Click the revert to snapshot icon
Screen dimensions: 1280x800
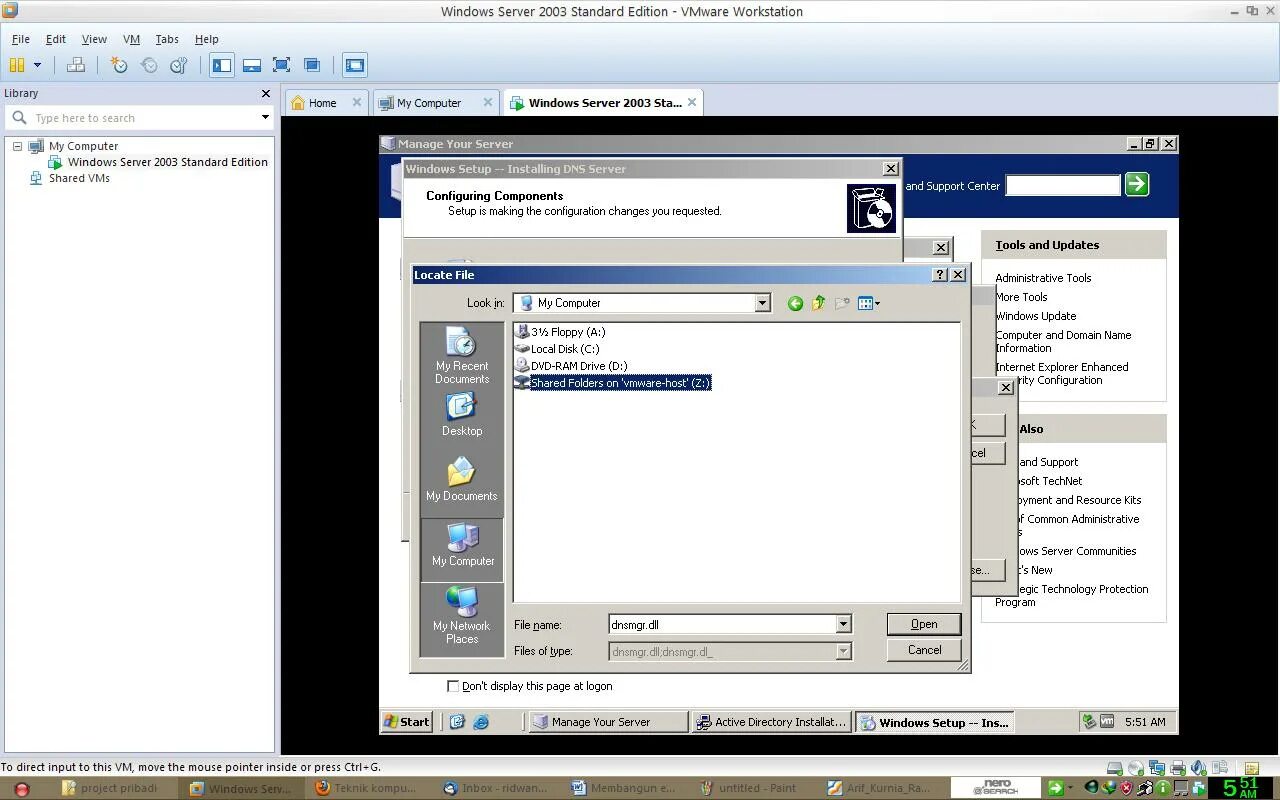(149, 65)
